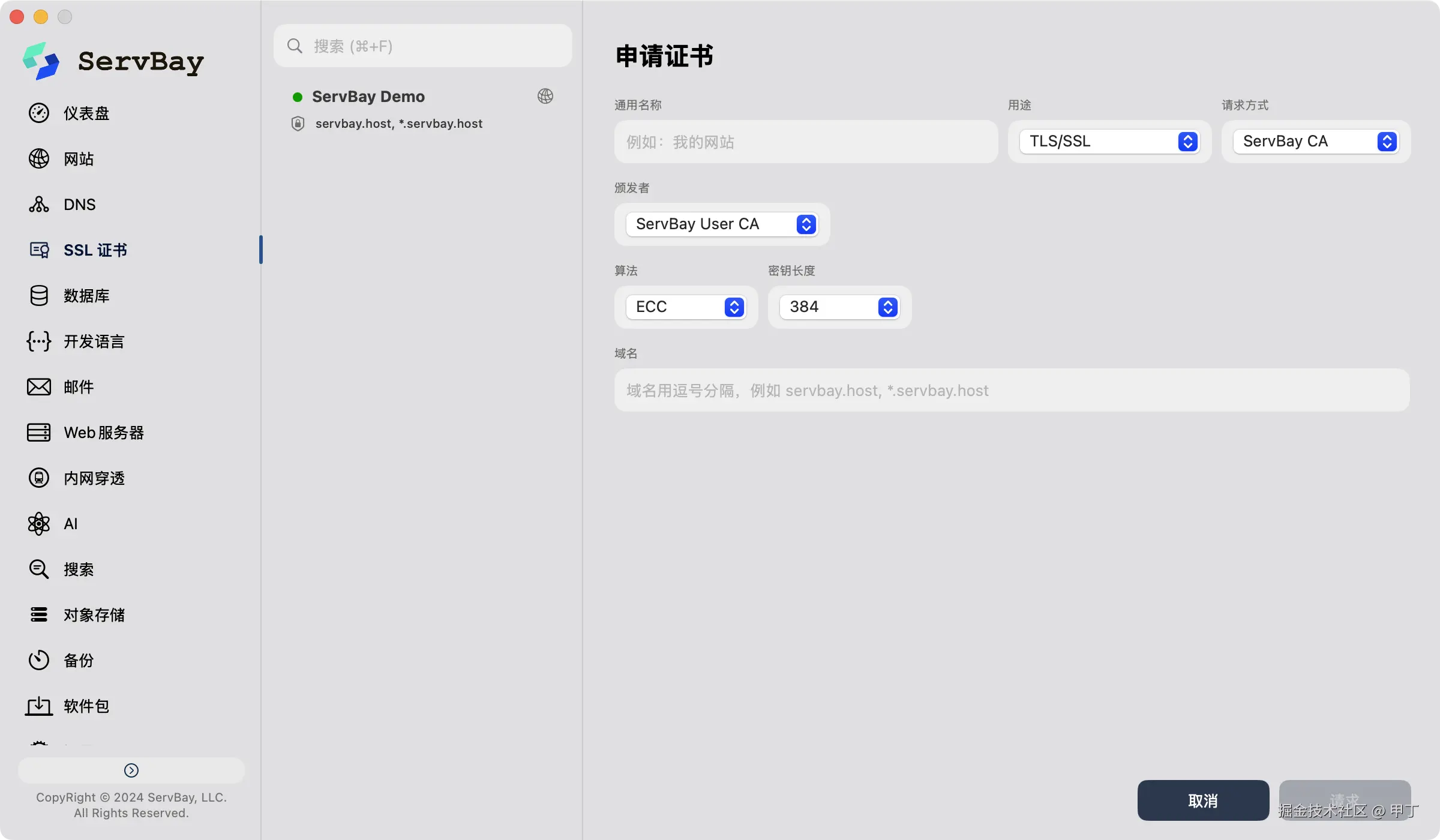1440x840 pixels.
Task: Go to the 数据库 database section
Action: point(86,295)
